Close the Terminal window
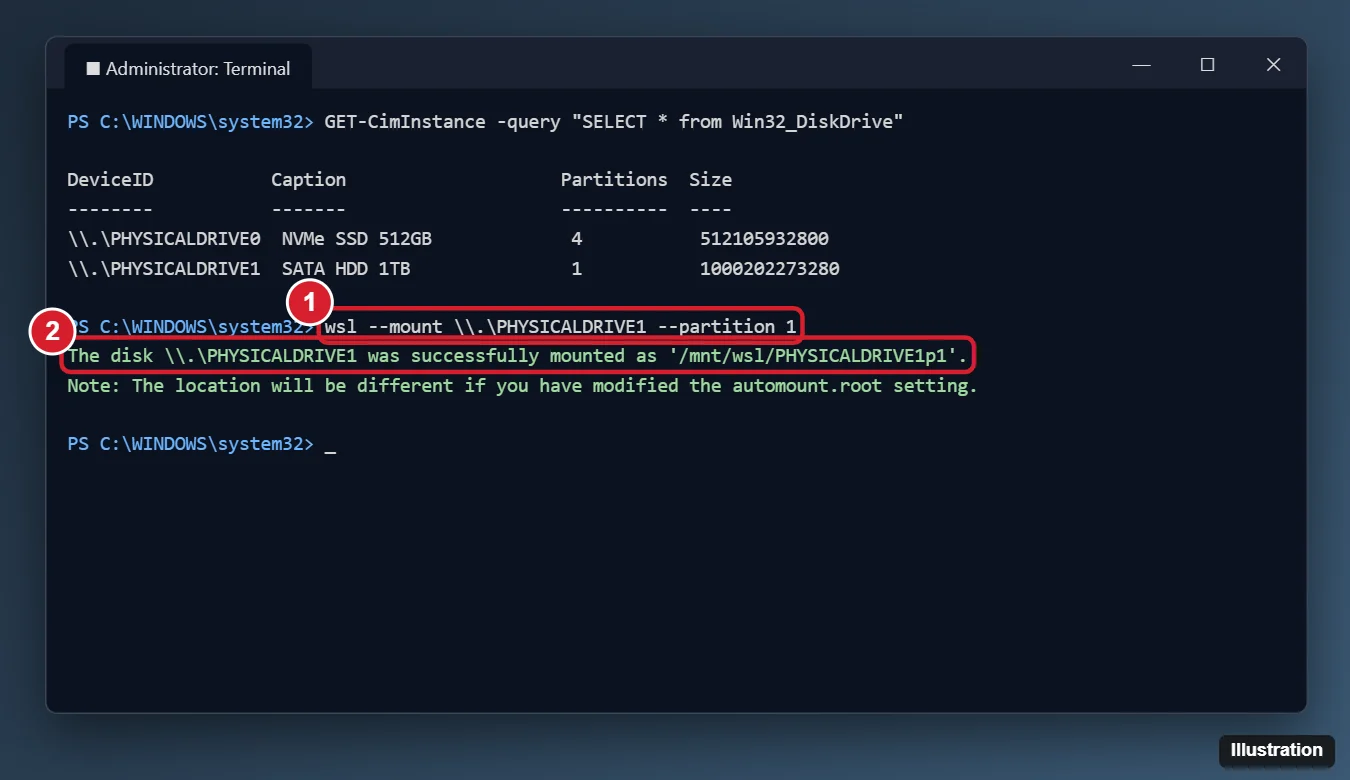Image resolution: width=1350 pixels, height=780 pixels. point(1273,65)
